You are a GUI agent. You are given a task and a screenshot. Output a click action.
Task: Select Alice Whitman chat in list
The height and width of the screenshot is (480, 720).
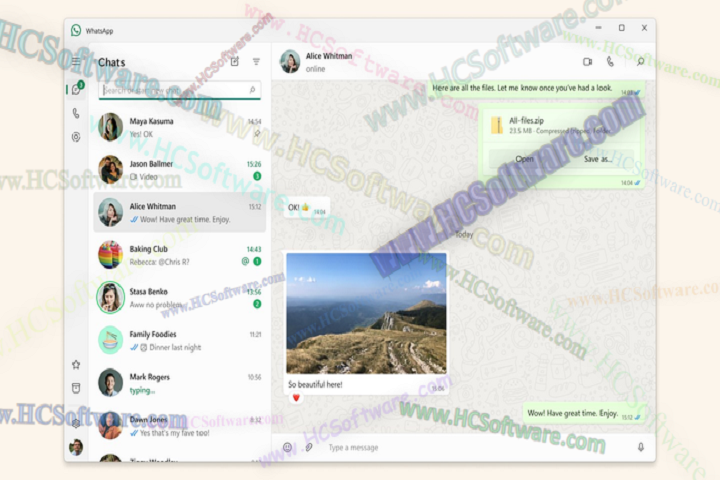click(180, 213)
